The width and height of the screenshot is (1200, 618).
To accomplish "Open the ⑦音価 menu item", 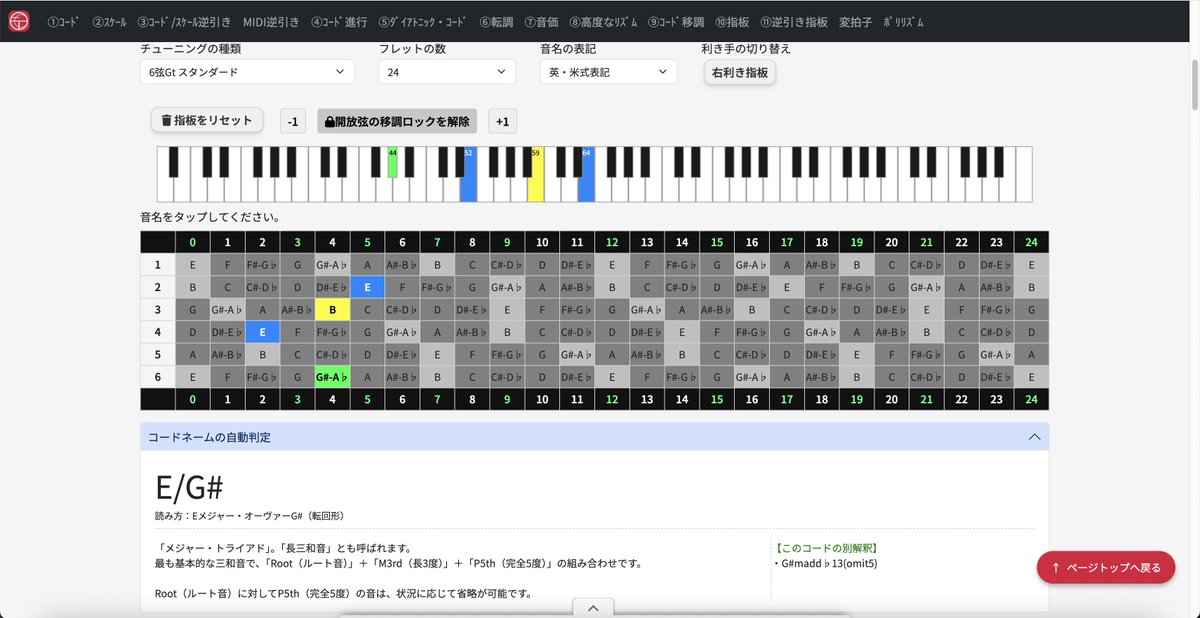I will point(541,21).
